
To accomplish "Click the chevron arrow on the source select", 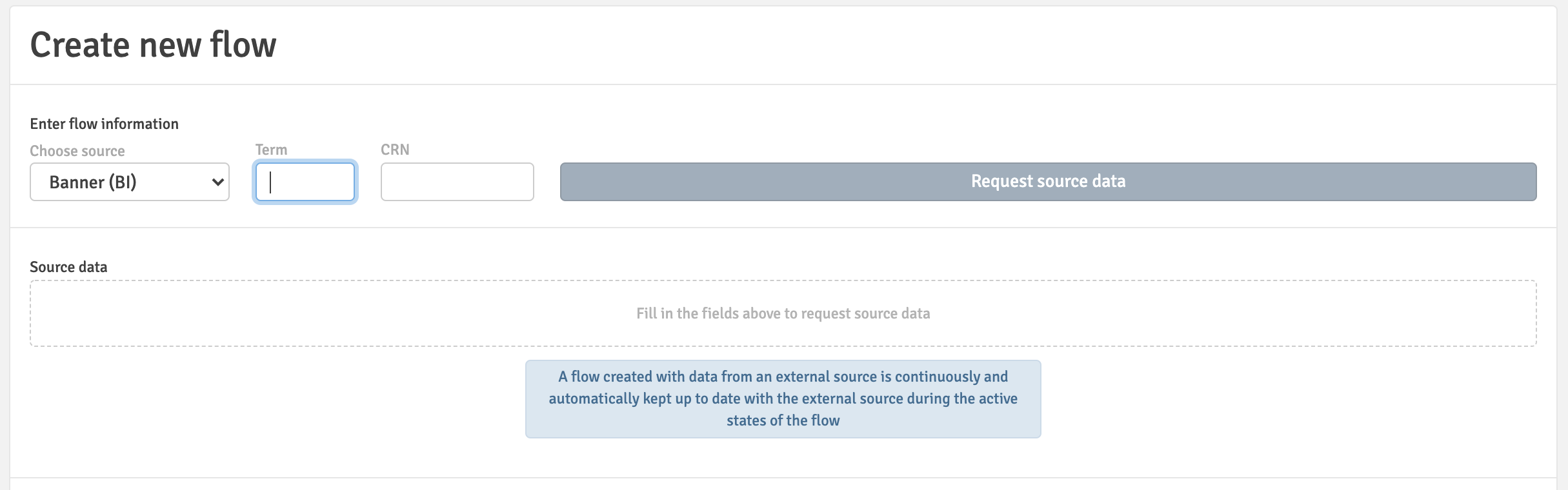I will pos(217,182).
